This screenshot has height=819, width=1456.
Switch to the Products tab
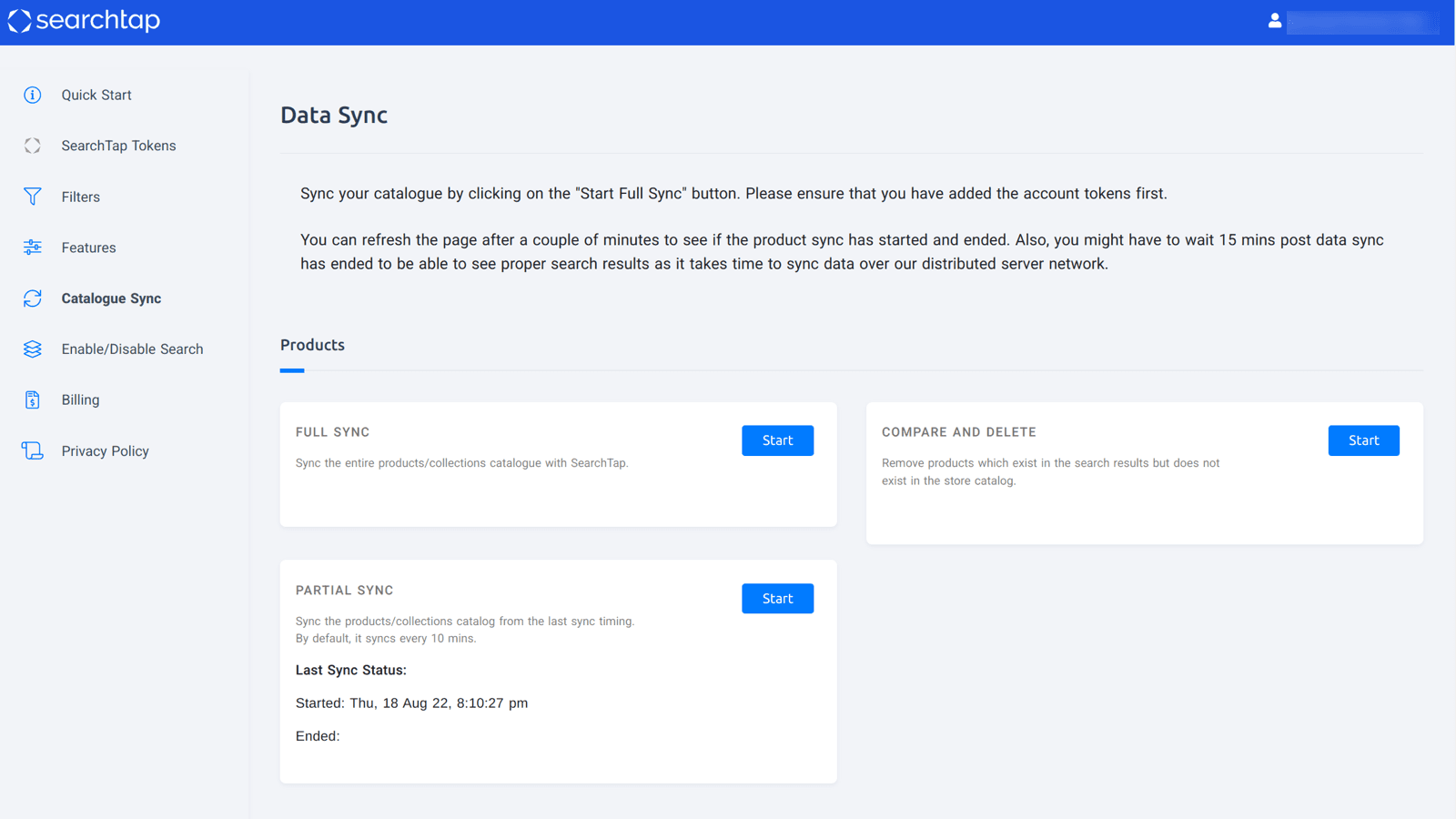click(312, 346)
